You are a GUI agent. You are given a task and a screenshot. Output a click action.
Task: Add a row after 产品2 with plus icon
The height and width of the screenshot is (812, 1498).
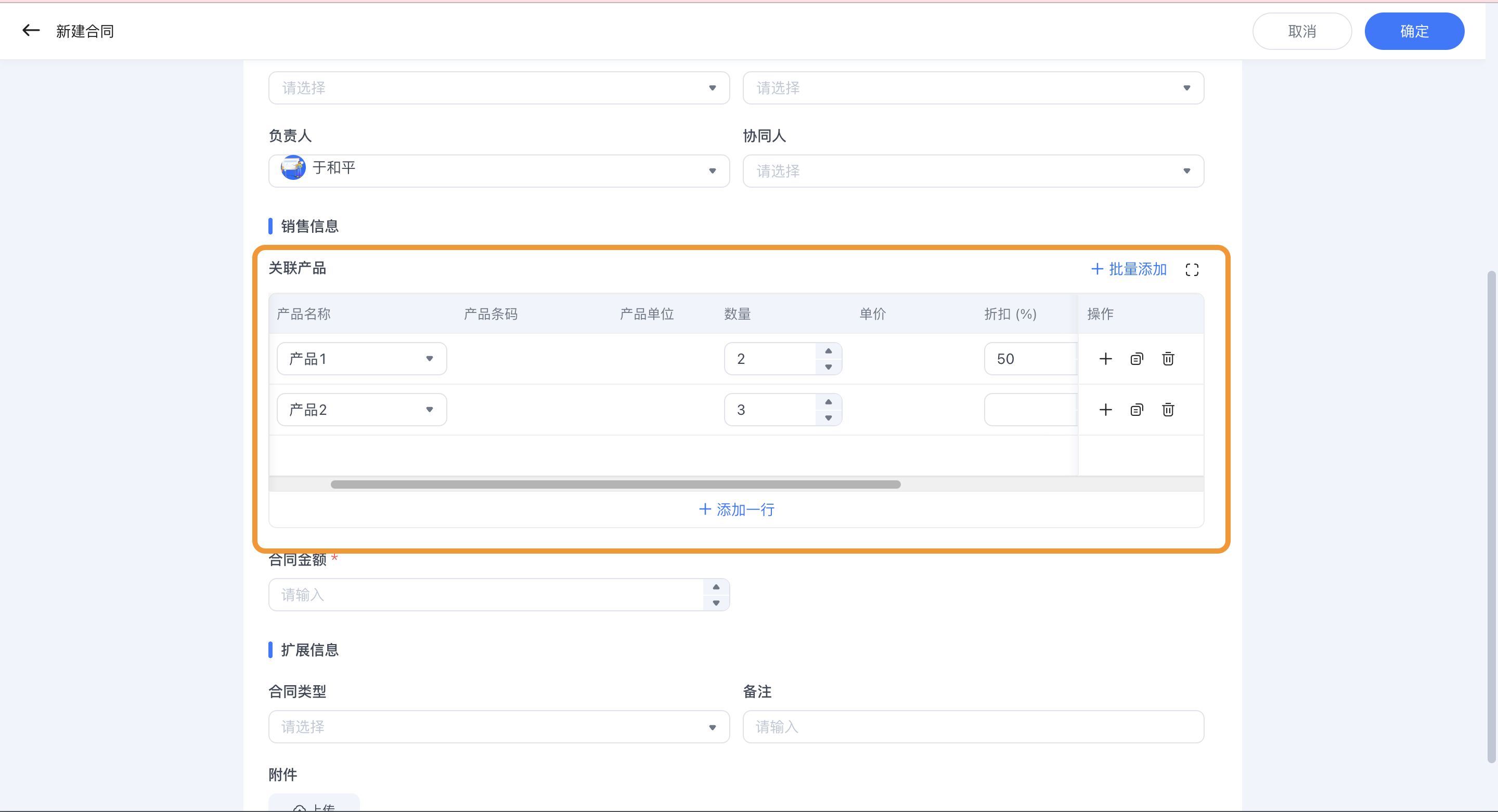tap(1105, 410)
